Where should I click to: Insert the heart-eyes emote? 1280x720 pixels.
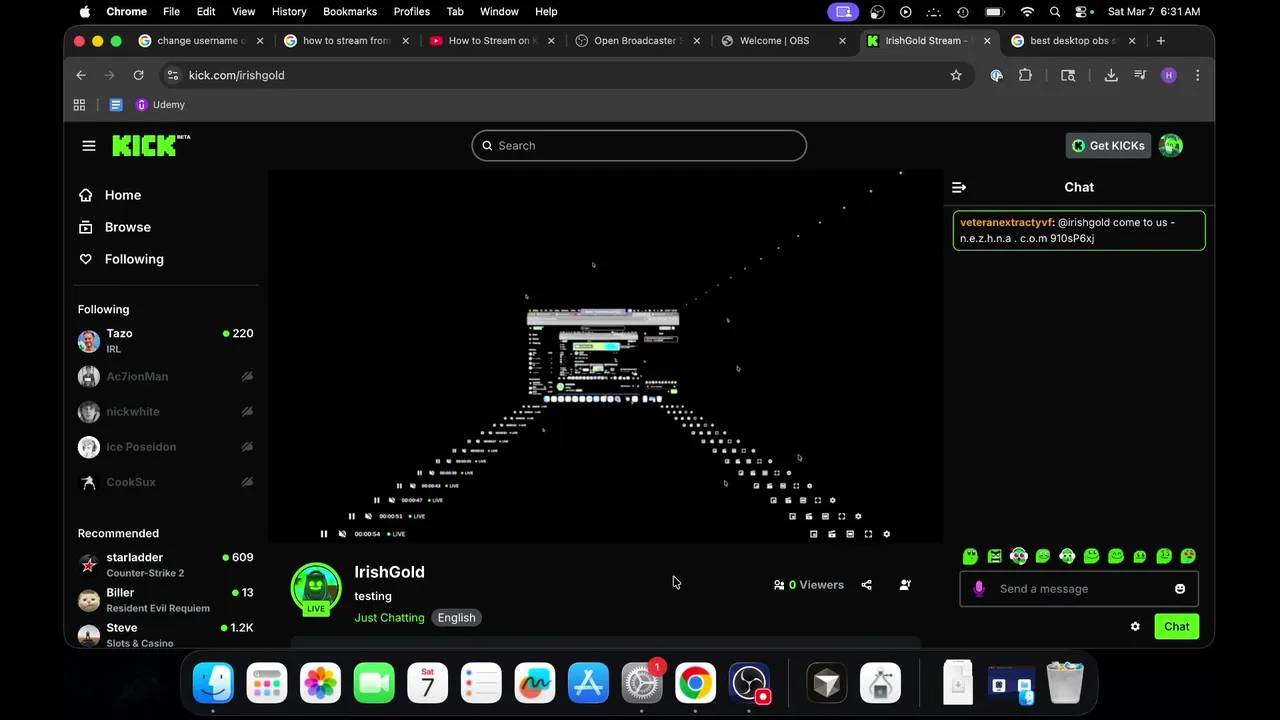click(1188, 556)
